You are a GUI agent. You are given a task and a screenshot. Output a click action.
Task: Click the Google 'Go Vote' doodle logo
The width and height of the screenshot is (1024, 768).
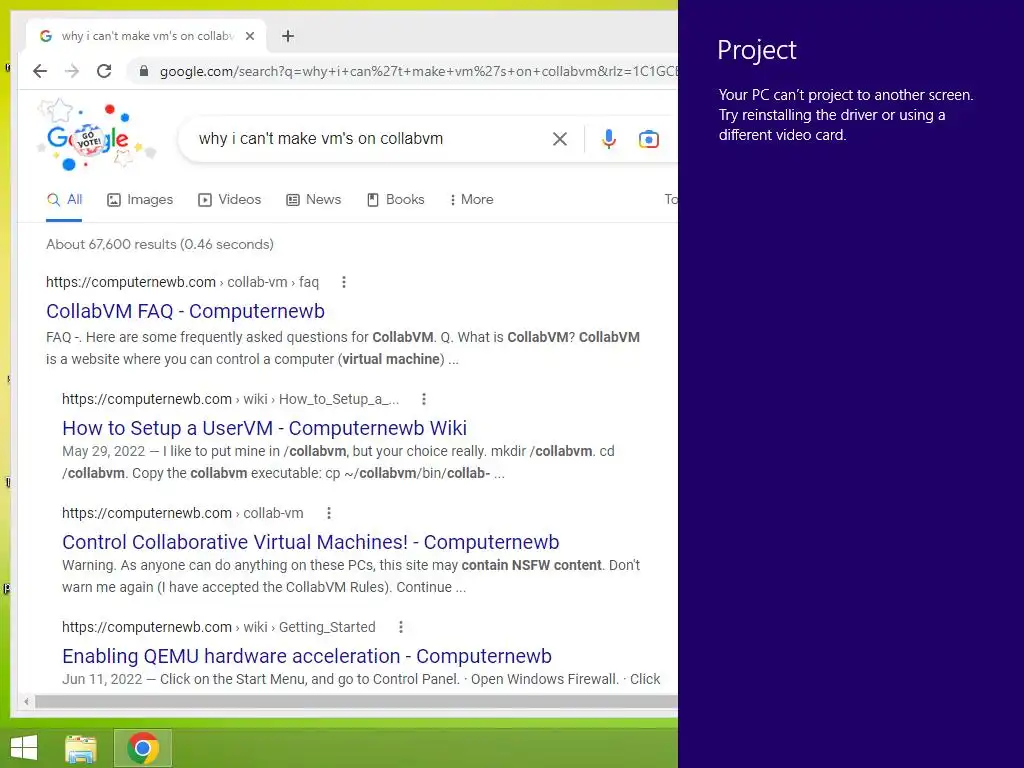click(97, 136)
